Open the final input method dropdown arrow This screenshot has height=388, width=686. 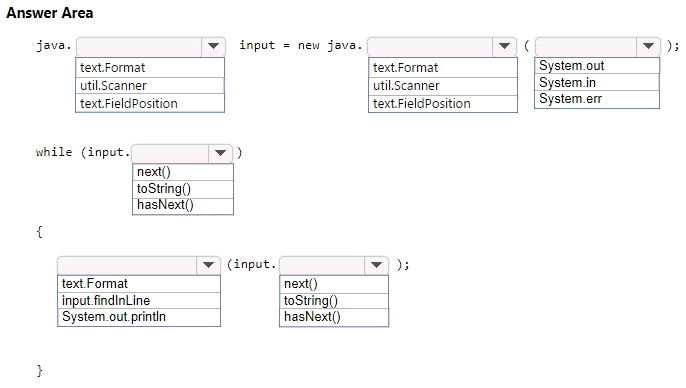pyautogui.click(x=376, y=265)
